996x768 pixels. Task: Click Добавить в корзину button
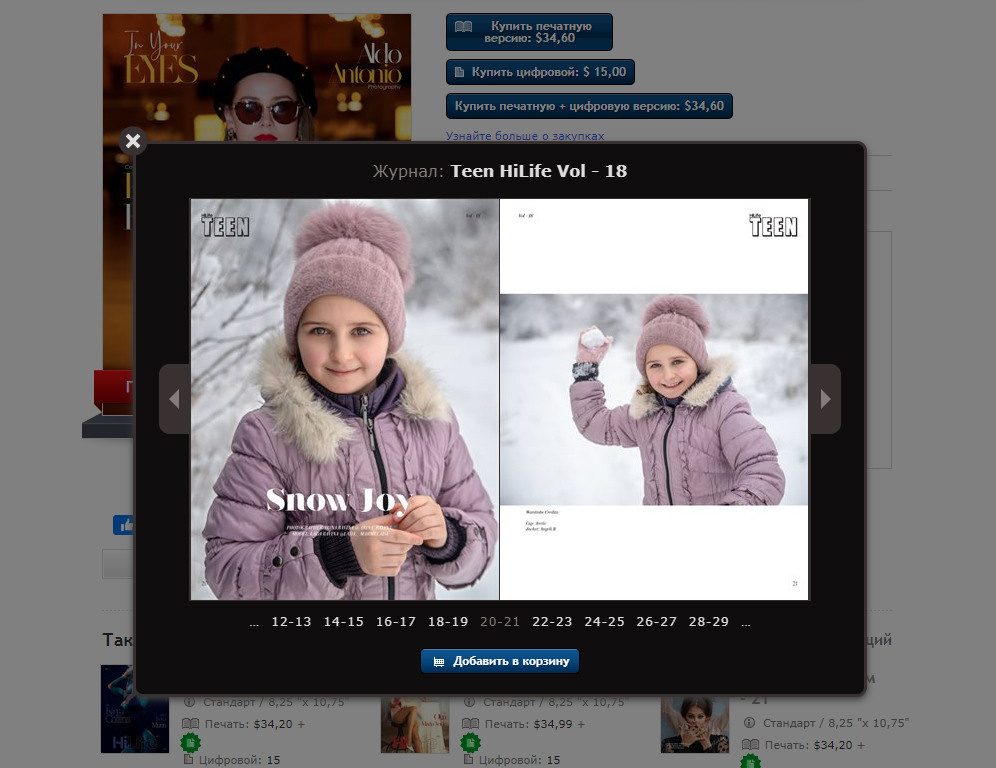click(500, 661)
